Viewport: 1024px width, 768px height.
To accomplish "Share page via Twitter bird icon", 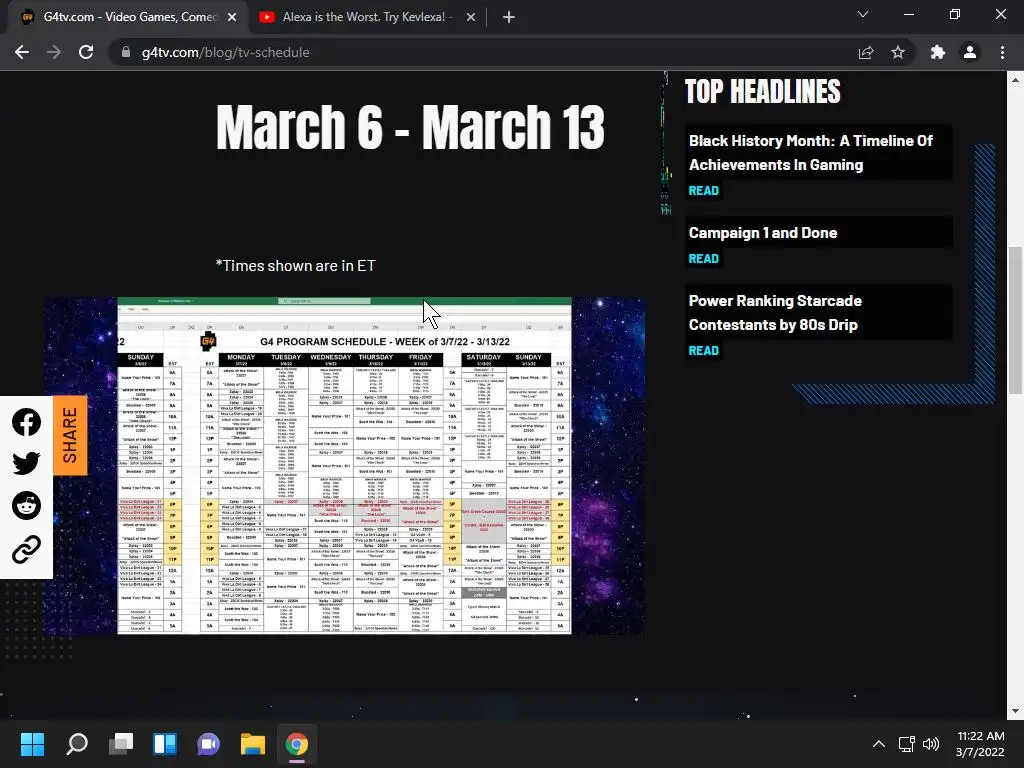I will pos(26,463).
